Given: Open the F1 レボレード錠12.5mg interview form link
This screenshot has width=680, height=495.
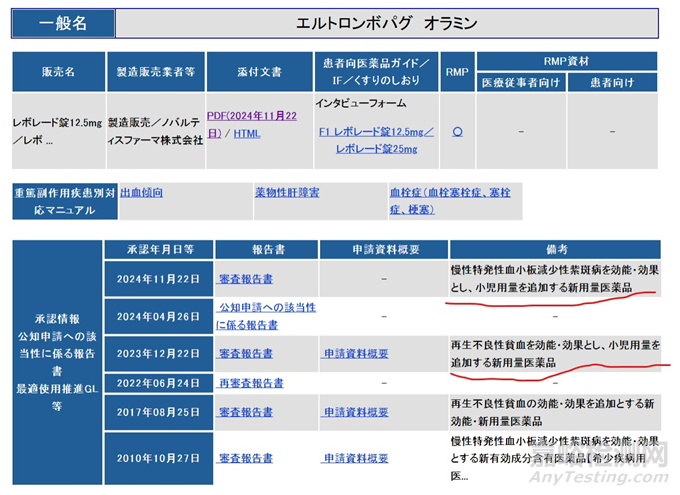Looking at the screenshot, I should pyautogui.click(x=375, y=132).
